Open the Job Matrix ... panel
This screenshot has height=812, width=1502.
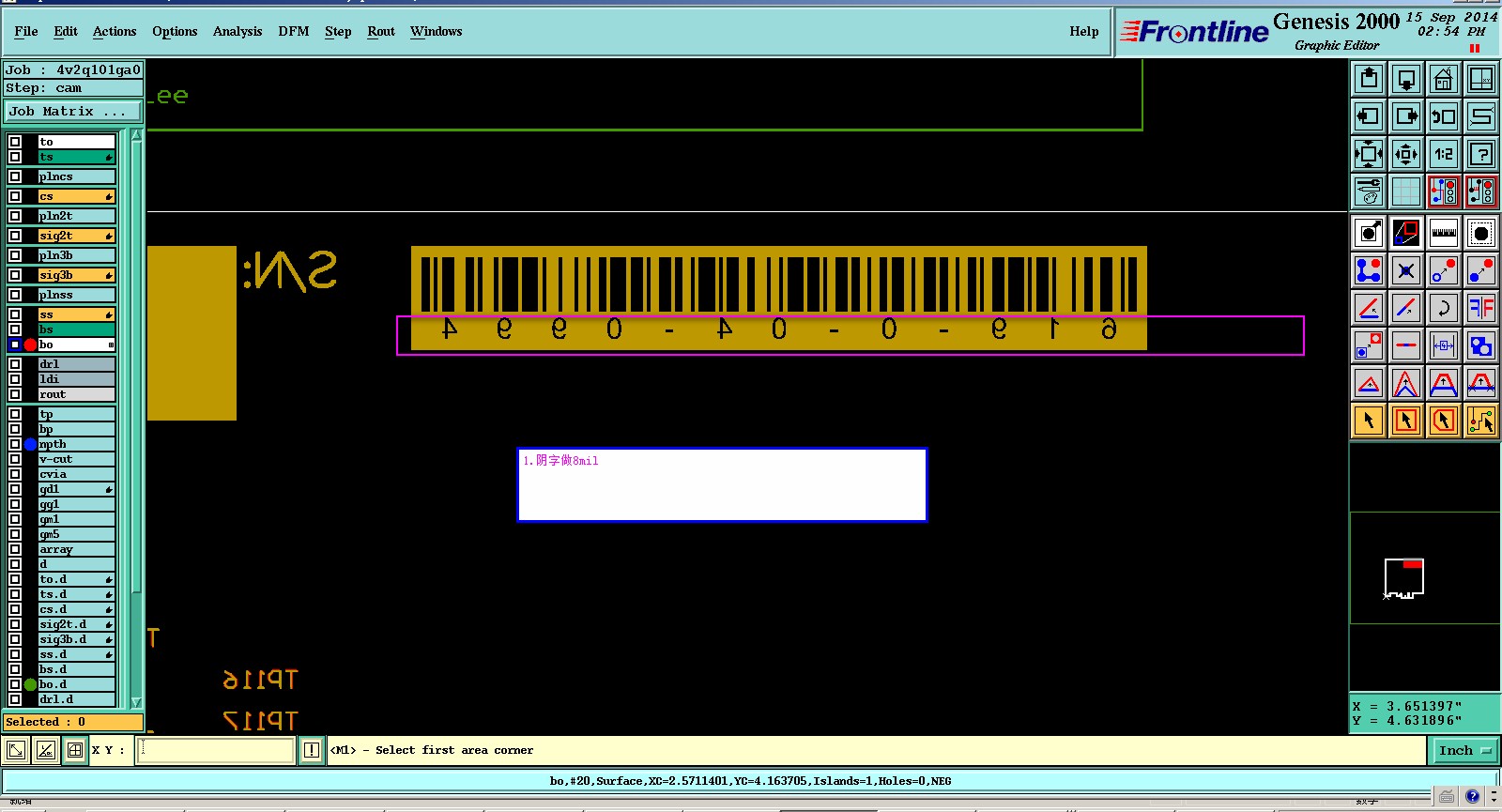(x=72, y=111)
